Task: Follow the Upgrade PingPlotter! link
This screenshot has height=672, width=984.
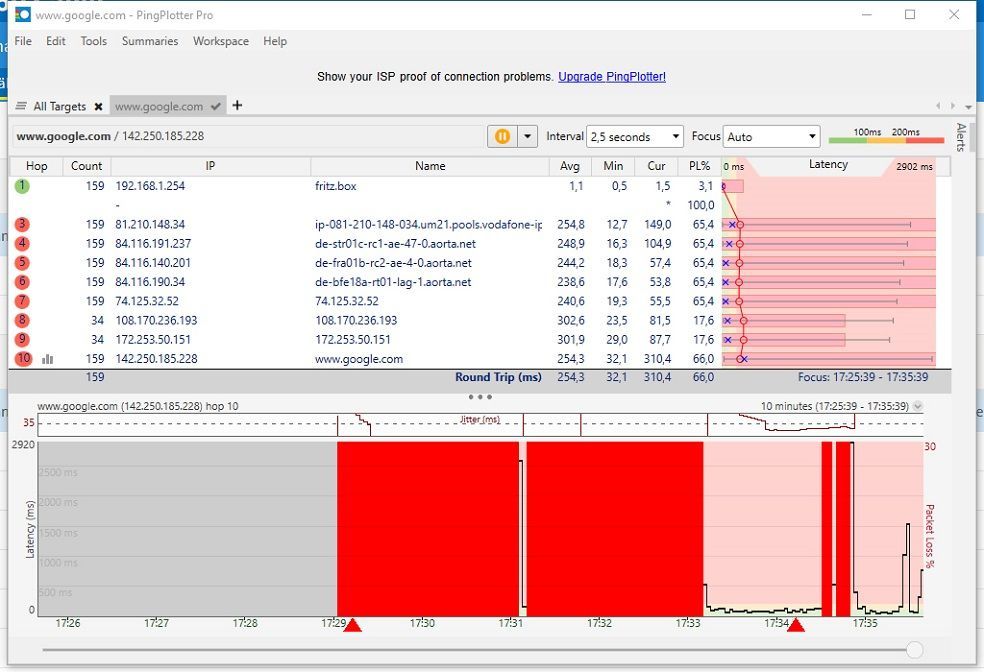Action: click(612, 77)
